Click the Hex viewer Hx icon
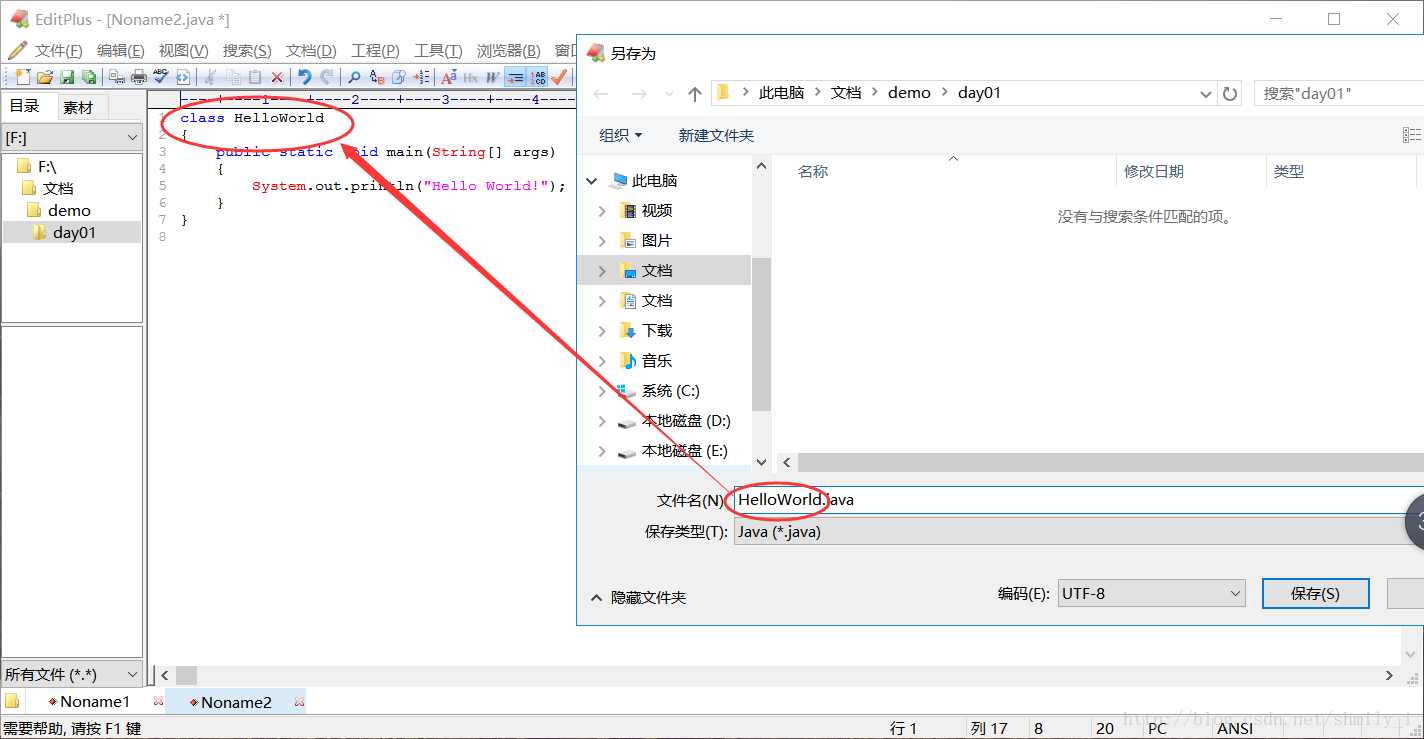This screenshot has height=739, width=1424. [x=471, y=77]
